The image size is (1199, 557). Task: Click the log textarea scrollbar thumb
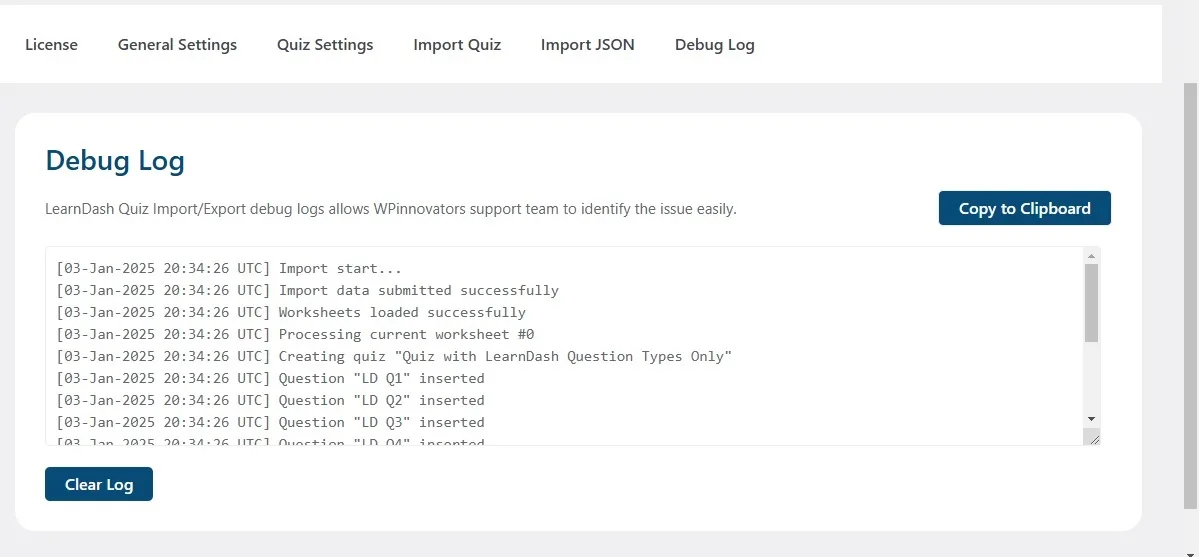coord(1091,303)
